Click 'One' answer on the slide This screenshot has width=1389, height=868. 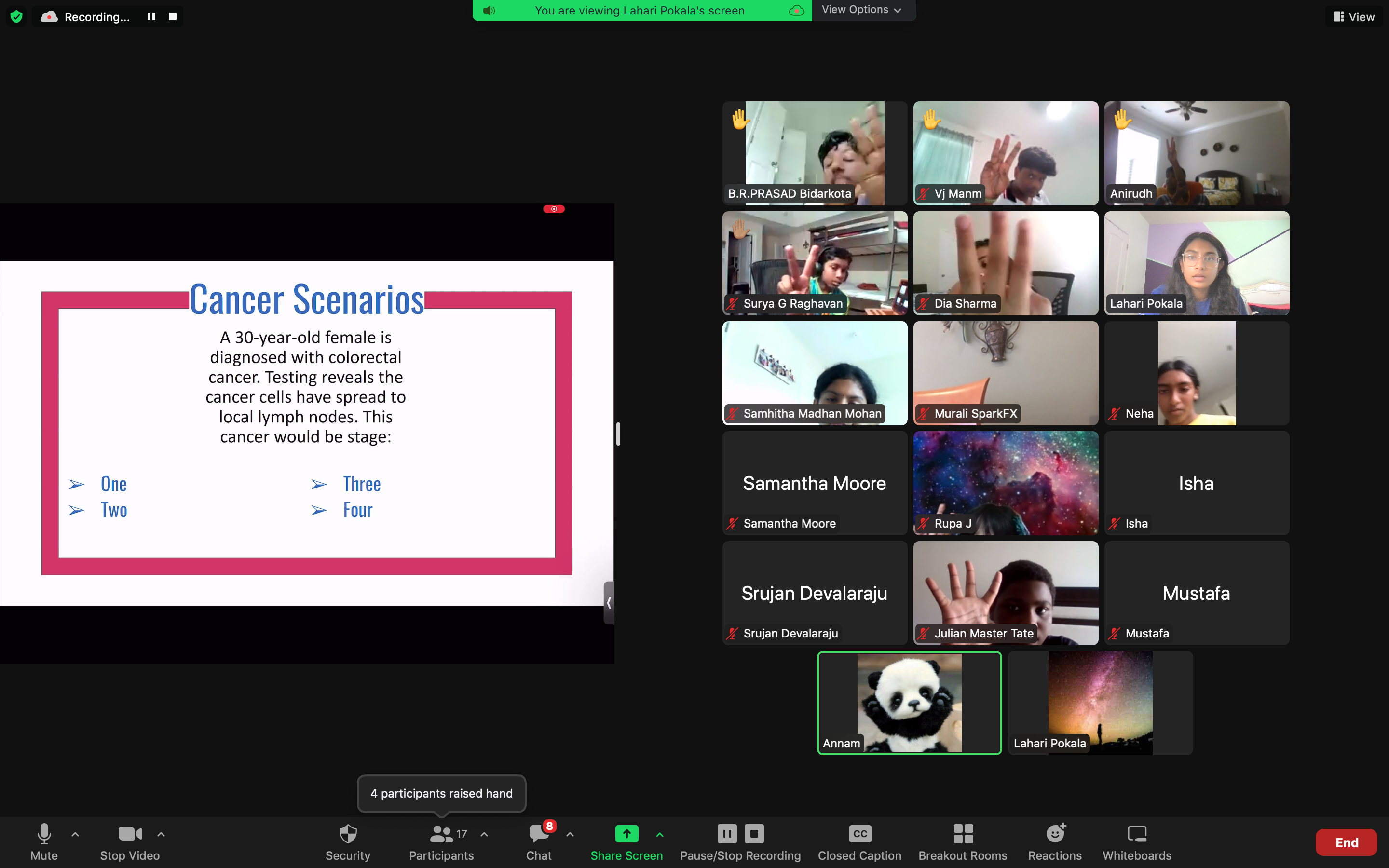[114, 484]
